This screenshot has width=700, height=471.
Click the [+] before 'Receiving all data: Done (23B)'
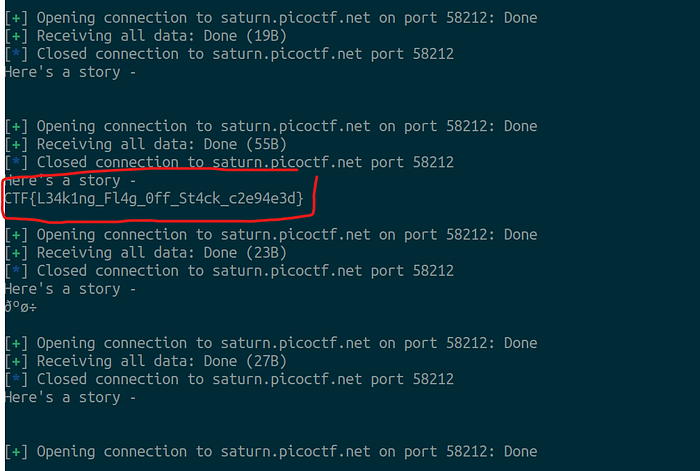tap(16, 253)
